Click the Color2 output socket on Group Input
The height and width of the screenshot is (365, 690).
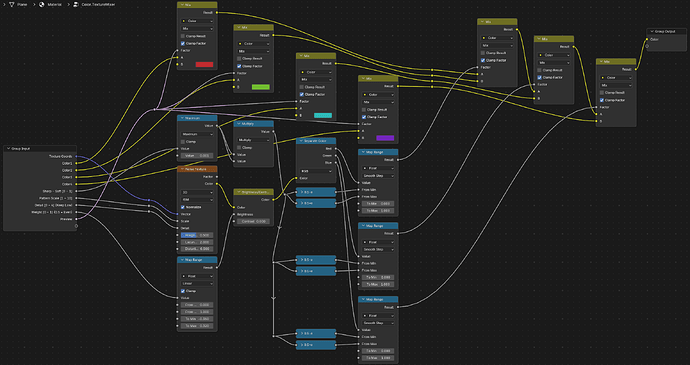76,170
